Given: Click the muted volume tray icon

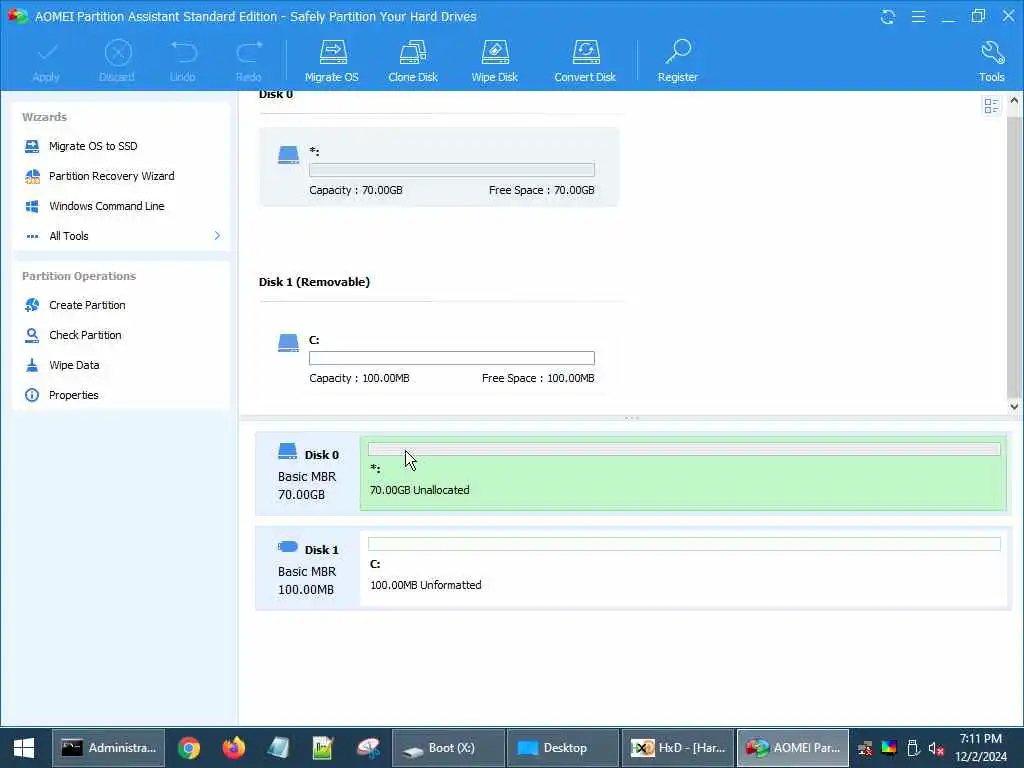Looking at the screenshot, I should point(936,748).
